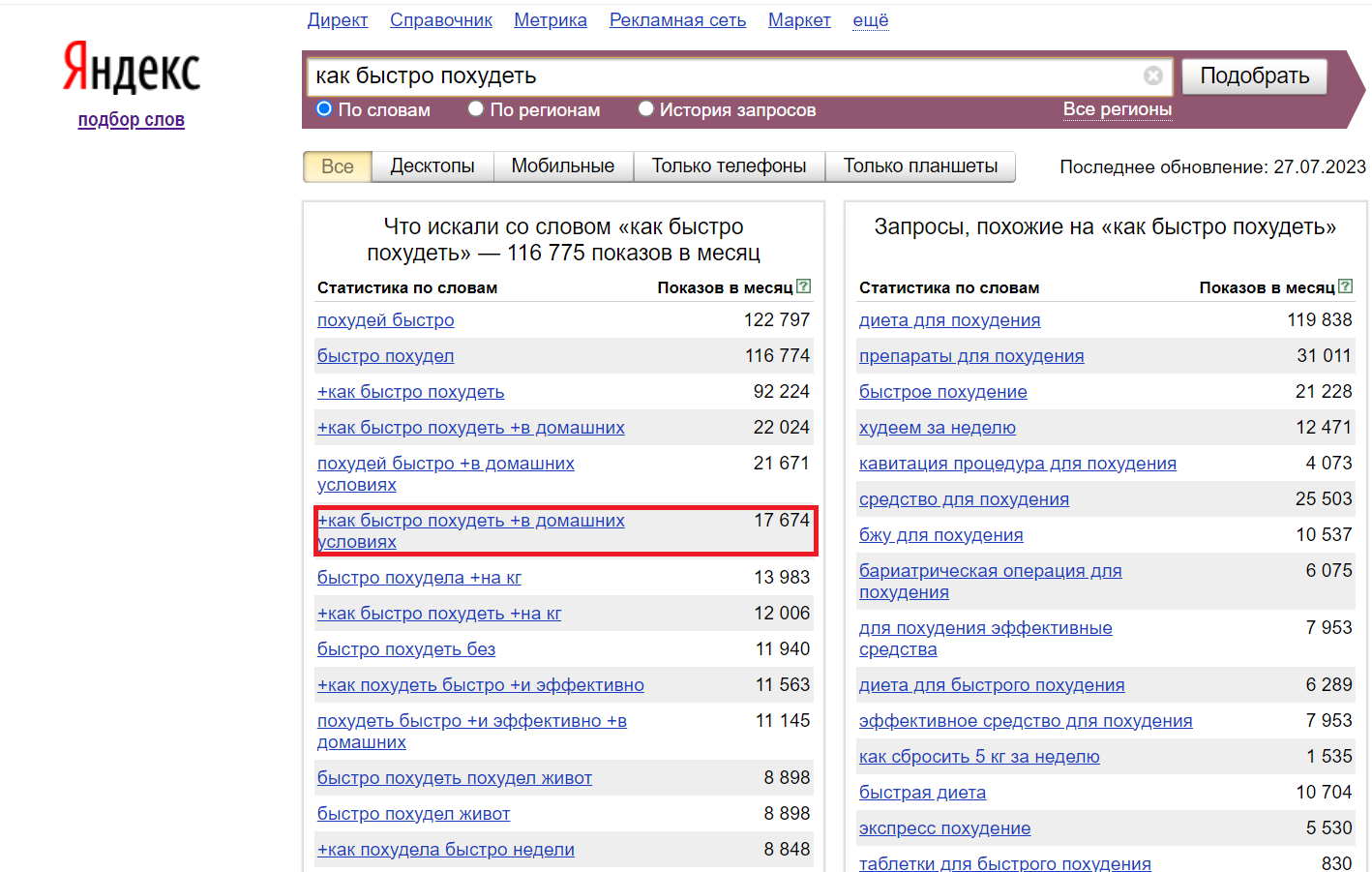Open the 'Только планшеты' tab

(920, 166)
